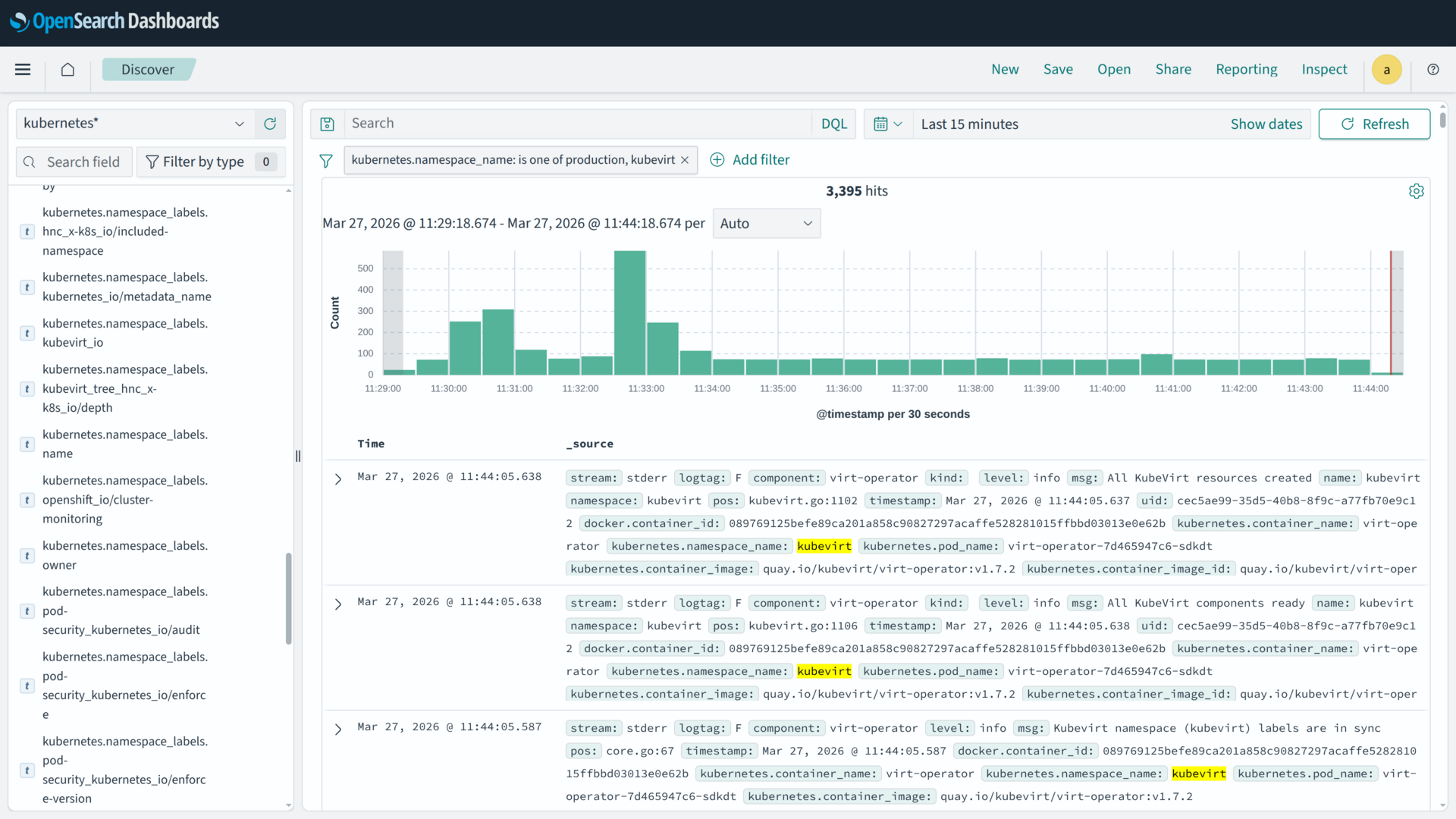1456x819 pixels.
Task: Go to the home icon
Action: (x=67, y=70)
